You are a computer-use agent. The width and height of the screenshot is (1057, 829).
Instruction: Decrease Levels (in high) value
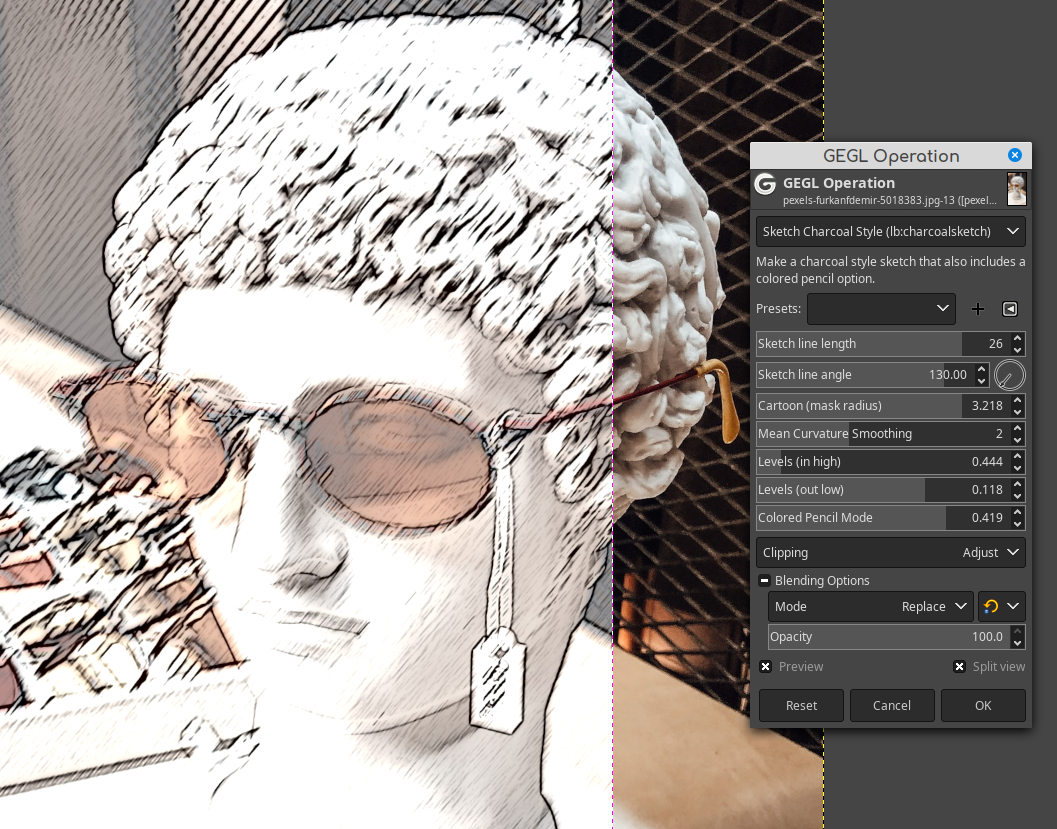[1018, 468]
